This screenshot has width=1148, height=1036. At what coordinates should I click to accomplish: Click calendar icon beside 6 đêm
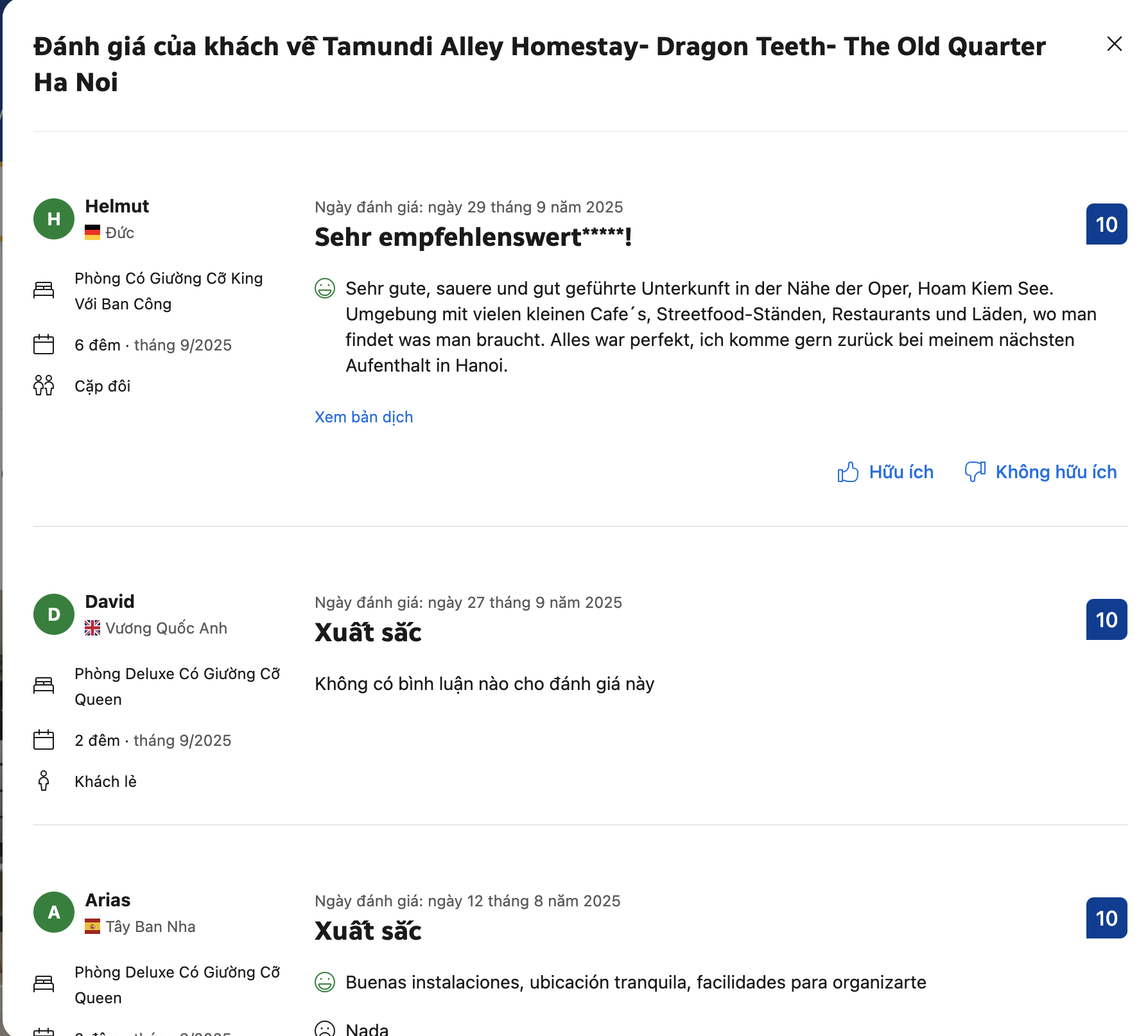coord(44,345)
